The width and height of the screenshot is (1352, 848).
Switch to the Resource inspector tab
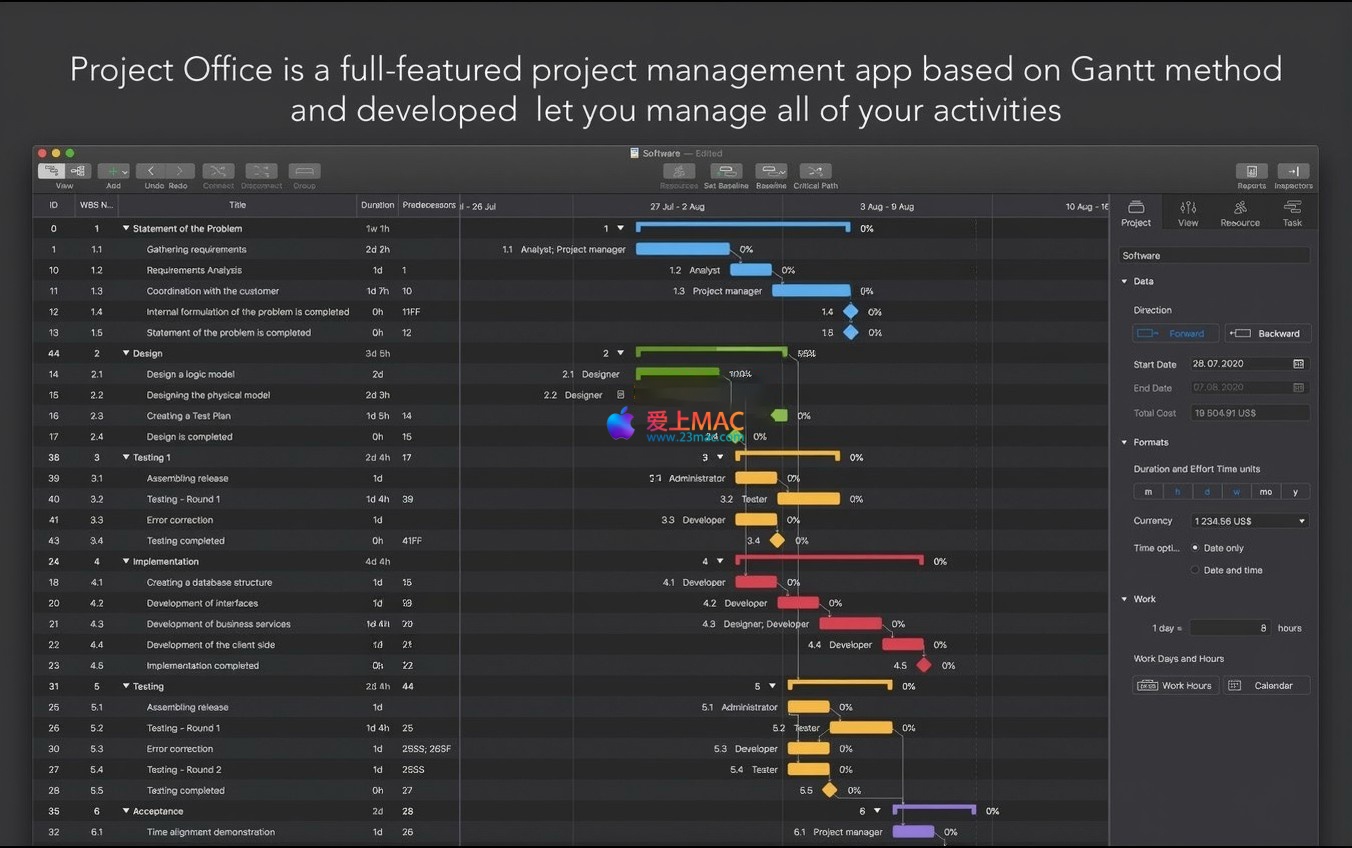click(x=1240, y=213)
